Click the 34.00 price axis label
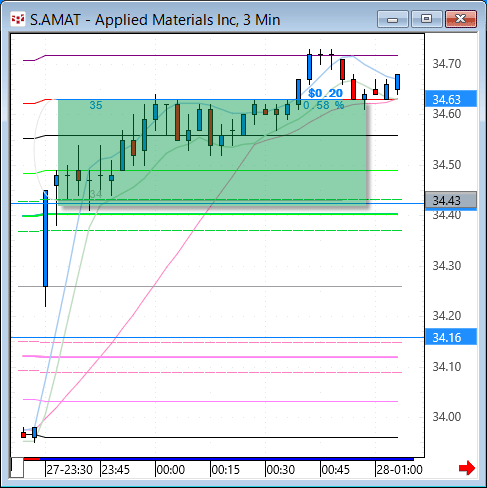This screenshot has width=487, height=488. click(x=447, y=417)
